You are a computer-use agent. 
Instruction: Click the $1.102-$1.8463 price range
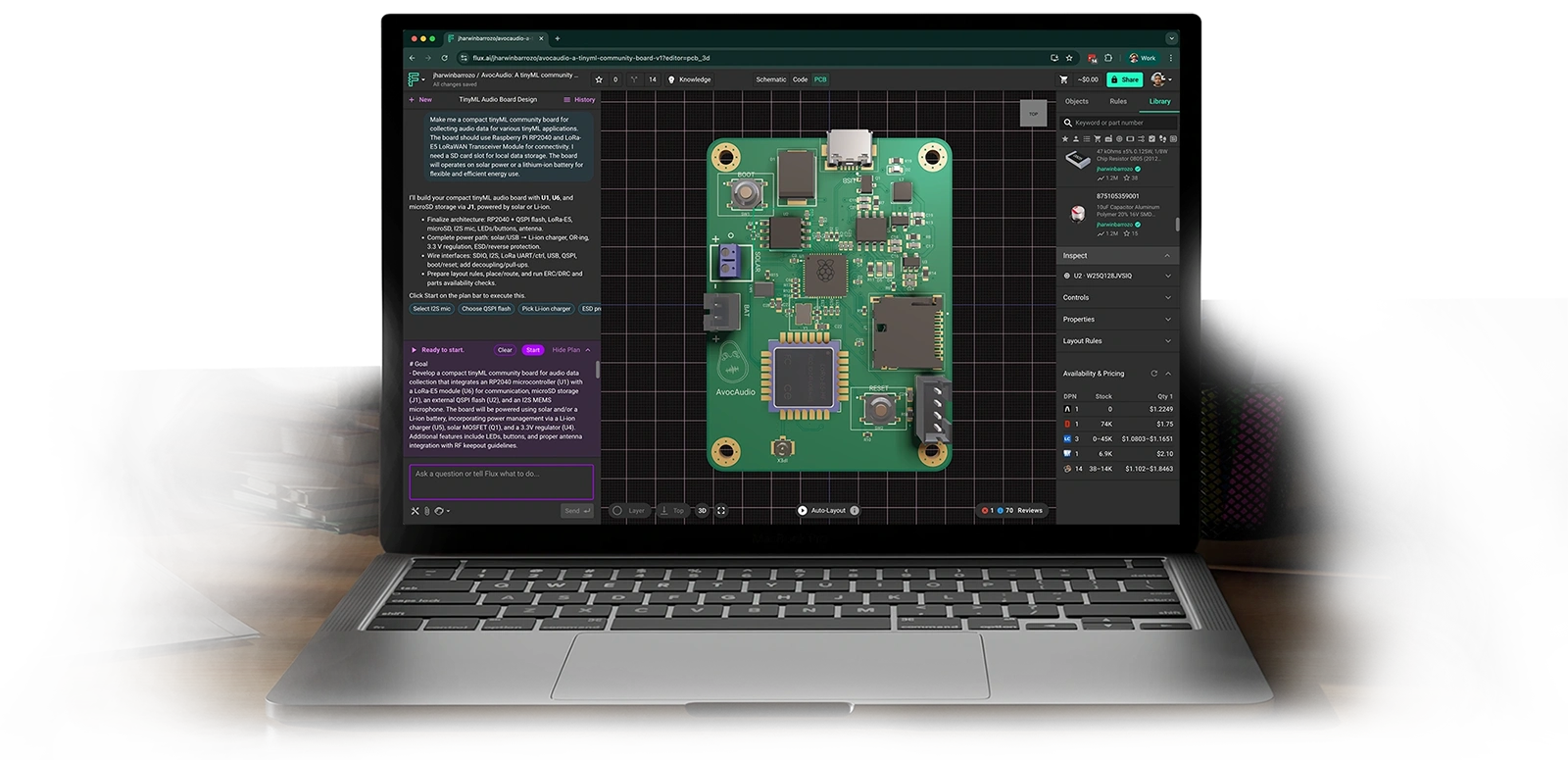[1149, 469]
